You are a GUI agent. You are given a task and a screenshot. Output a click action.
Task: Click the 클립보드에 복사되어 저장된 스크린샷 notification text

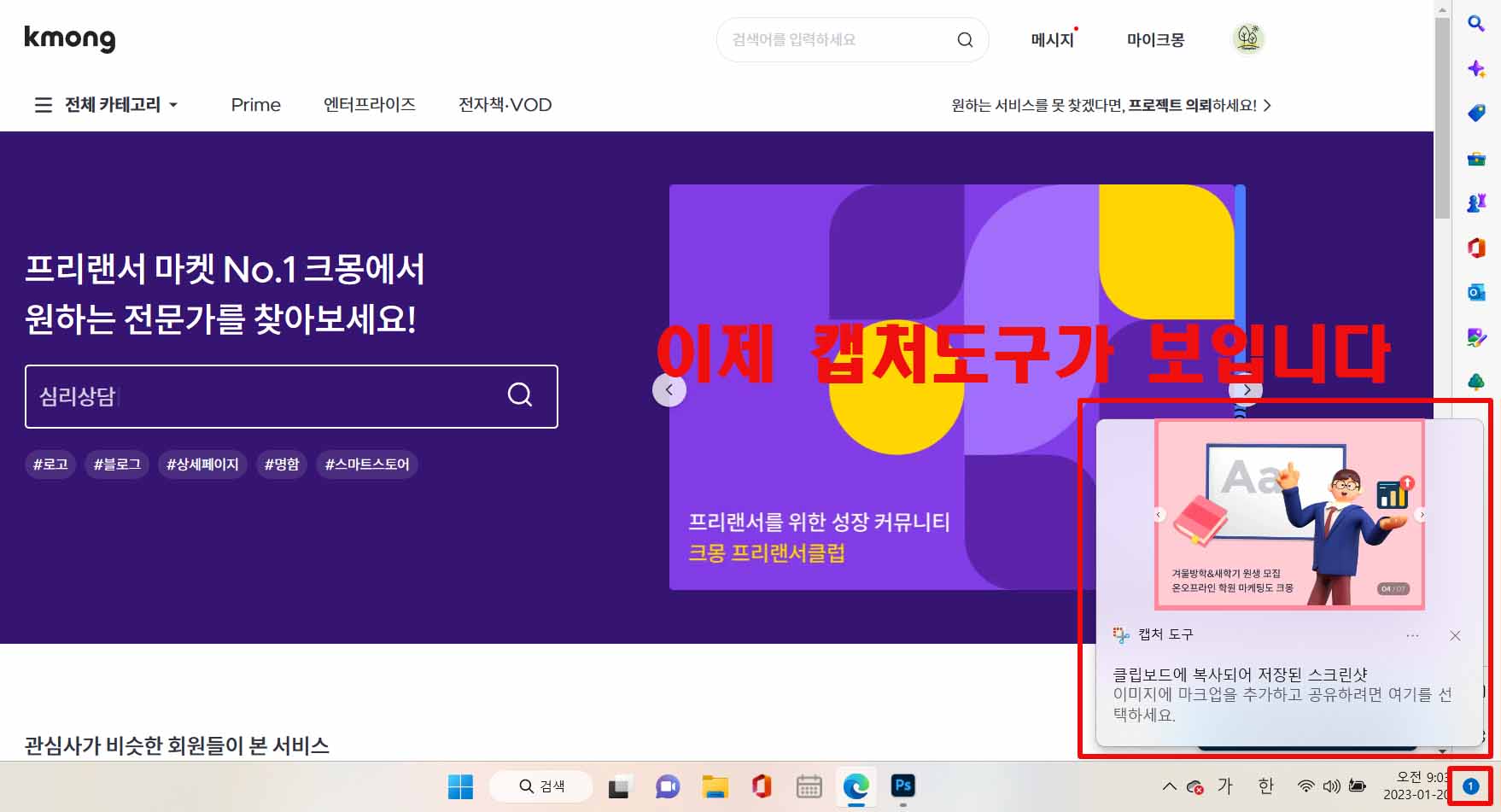point(1240,675)
